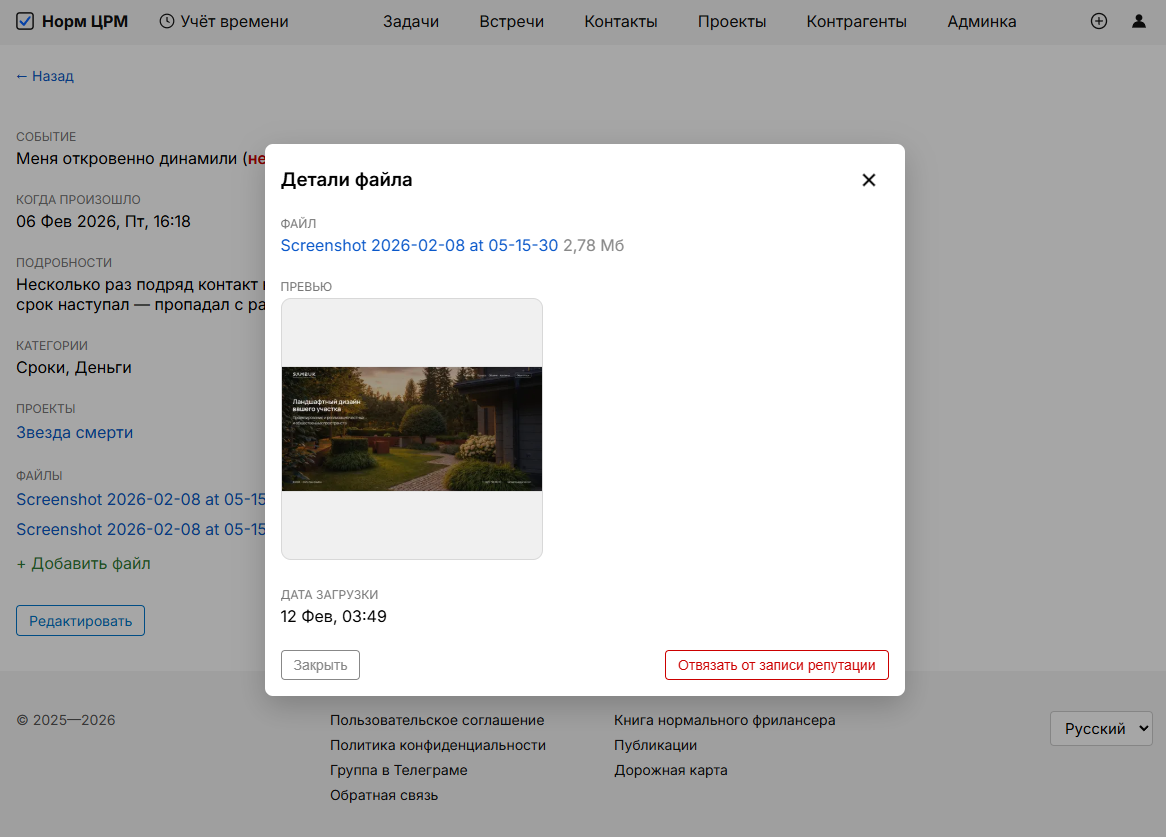Click Отвязать от записи репутации button
The width and height of the screenshot is (1166, 837).
(776, 665)
